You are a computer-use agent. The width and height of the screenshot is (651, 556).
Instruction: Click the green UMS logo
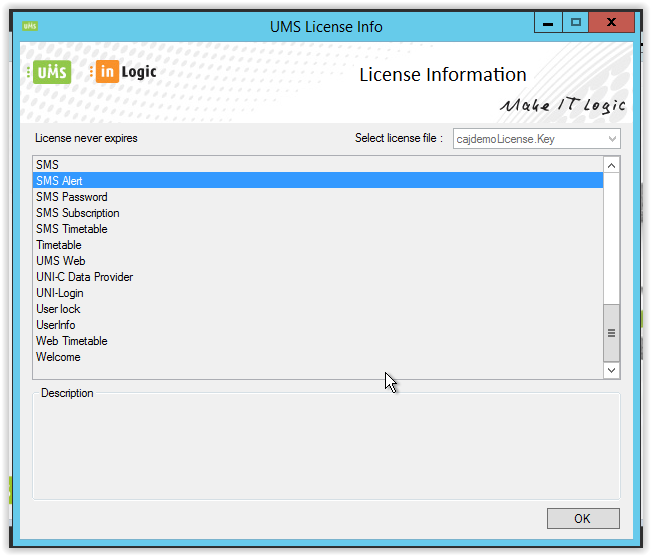coord(51,72)
